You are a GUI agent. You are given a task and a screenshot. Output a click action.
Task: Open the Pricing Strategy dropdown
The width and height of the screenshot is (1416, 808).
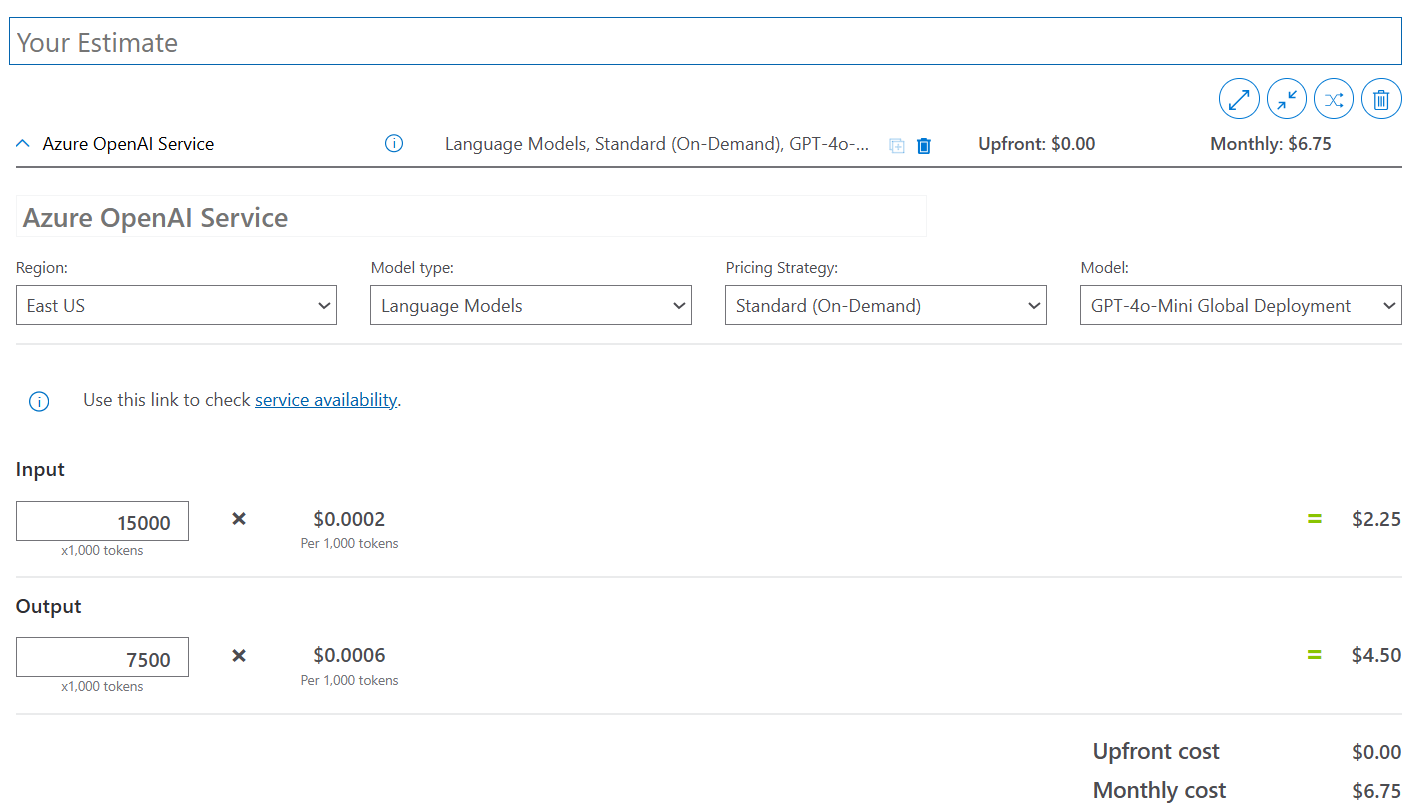coord(885,305)
